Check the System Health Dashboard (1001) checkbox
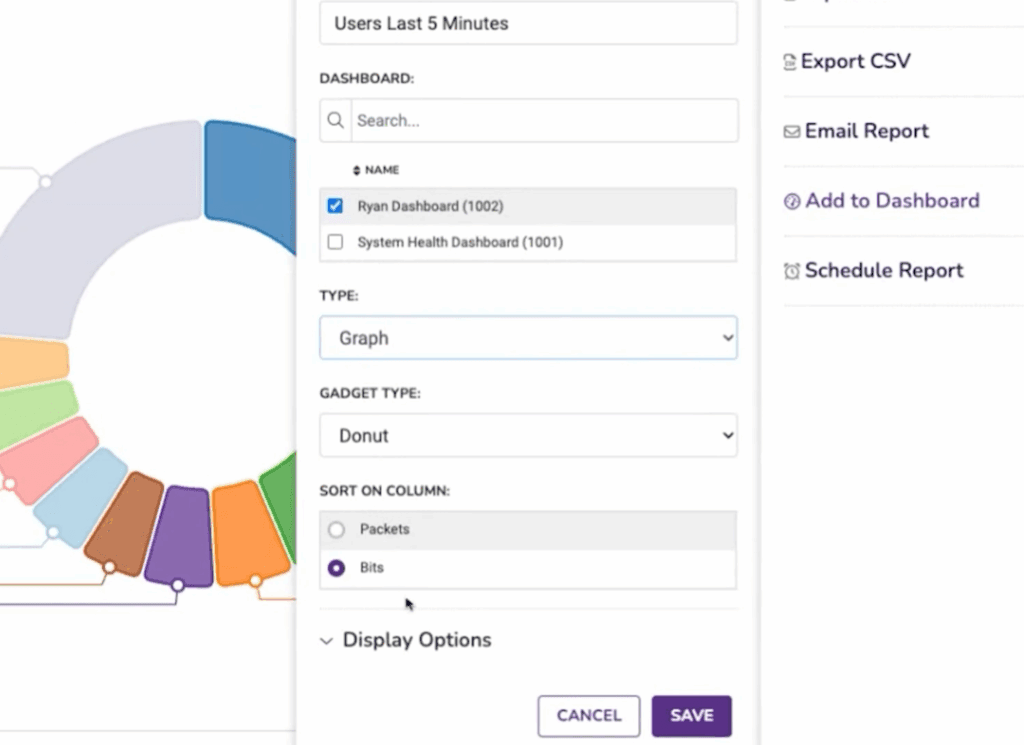Image resolution: width=1024 pixels, height=745 pixels. tap(335, 242)
